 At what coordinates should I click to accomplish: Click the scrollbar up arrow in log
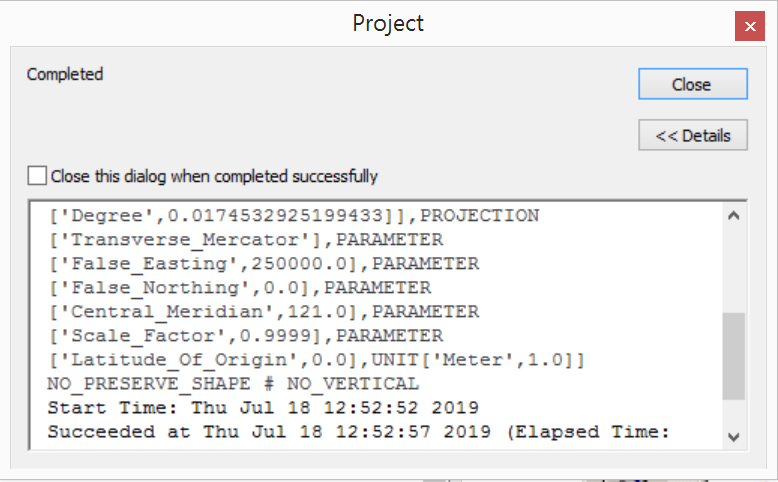[x=733, y=216]
